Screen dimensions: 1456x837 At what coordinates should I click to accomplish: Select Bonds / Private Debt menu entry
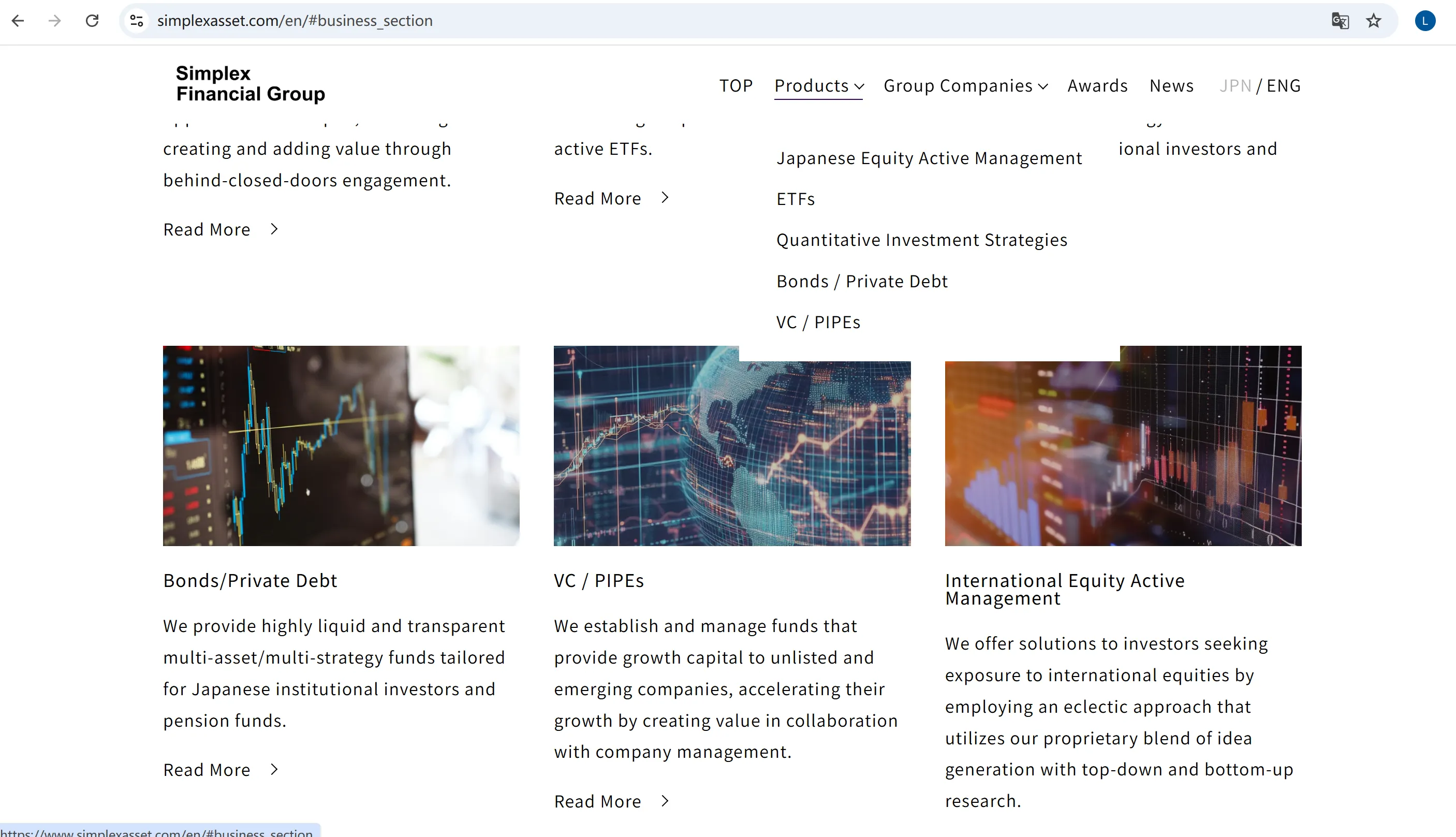(x=862, y=281)
